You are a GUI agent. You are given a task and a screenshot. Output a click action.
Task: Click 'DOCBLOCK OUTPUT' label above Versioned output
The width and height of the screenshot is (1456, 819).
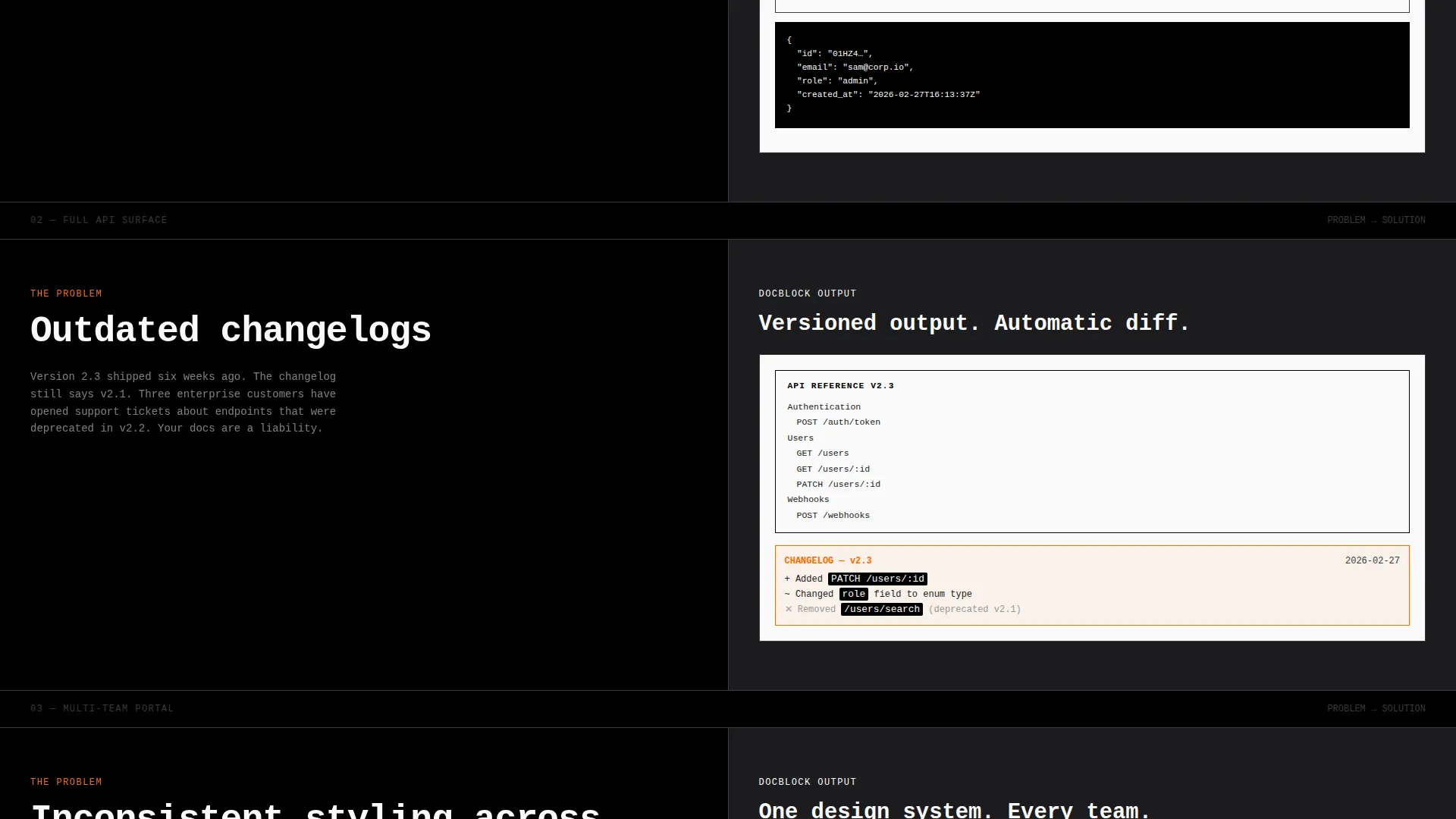(807, 293)
